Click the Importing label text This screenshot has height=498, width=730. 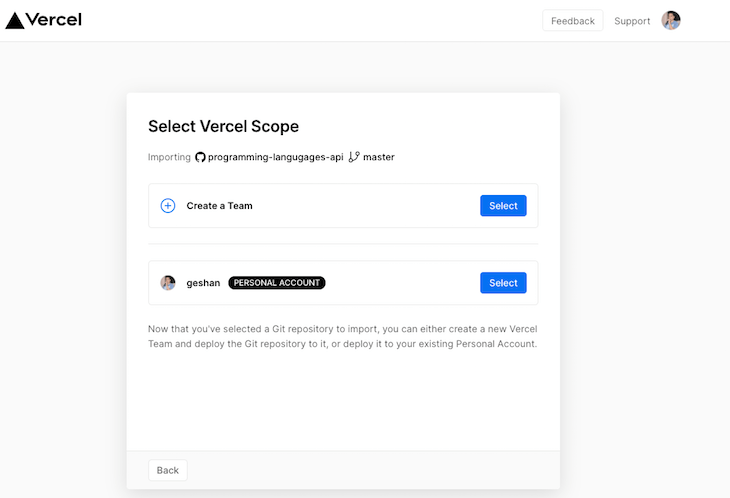[x=169, y=157]
